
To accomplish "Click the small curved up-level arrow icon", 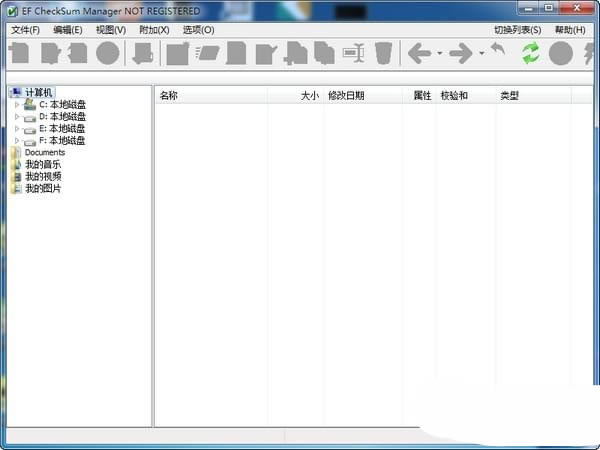I will tap(498, 49).
